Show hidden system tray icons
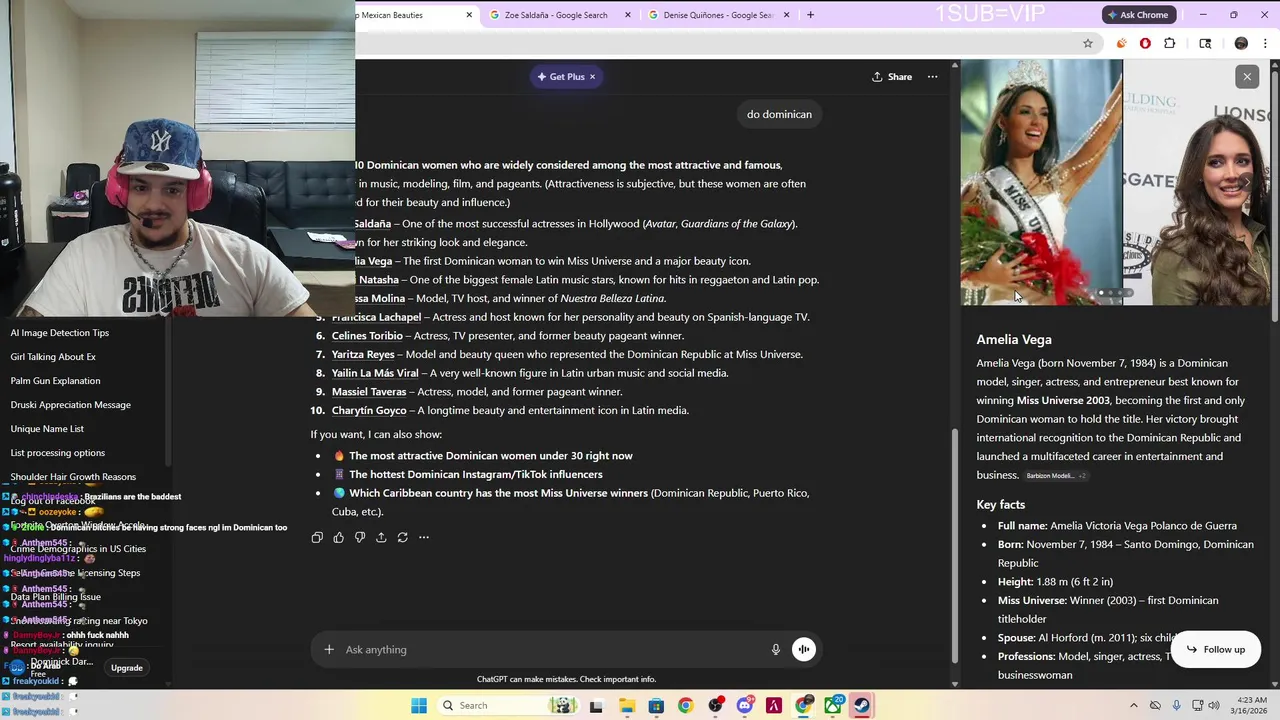Image resolution: width=1280 pixels, height=720 pixels. click(1134, 706)
